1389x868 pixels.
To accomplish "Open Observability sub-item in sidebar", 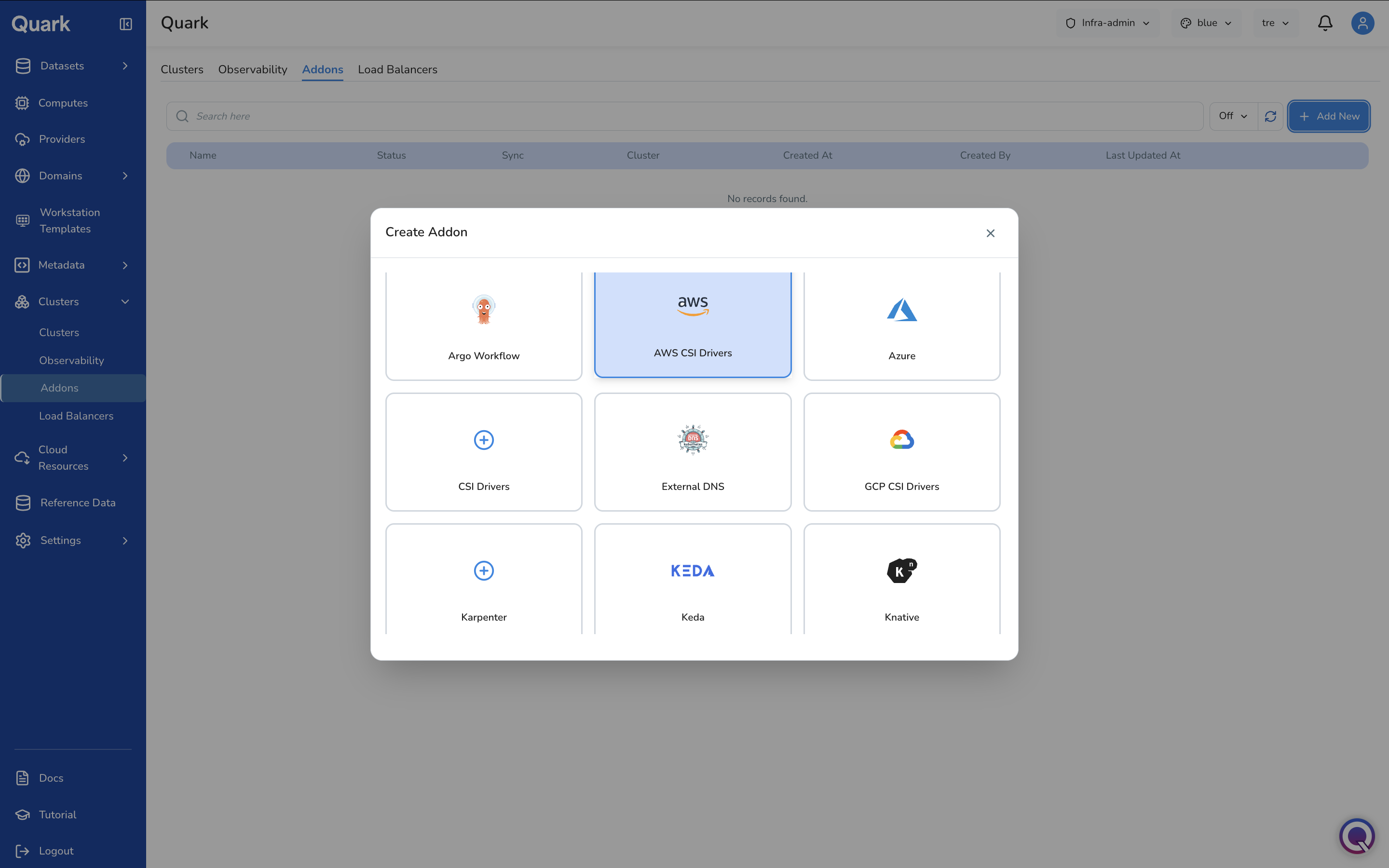I will coord(71,361).
